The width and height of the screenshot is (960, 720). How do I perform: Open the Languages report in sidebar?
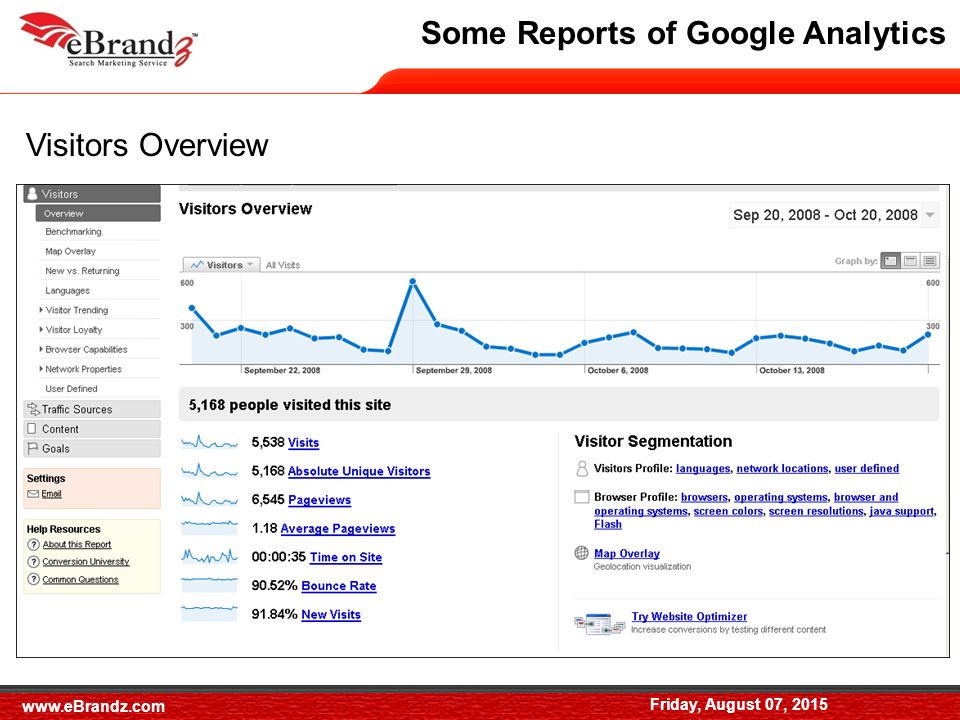coord(67,290)
